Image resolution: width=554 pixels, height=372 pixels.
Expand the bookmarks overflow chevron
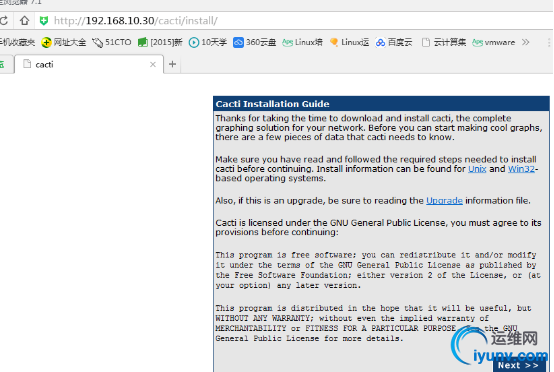click(x=525, y=42)
